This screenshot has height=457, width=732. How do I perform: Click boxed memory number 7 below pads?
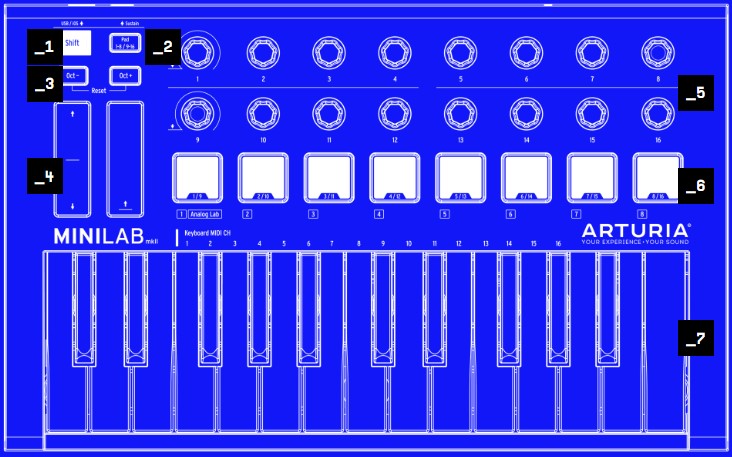click(577, 214)
